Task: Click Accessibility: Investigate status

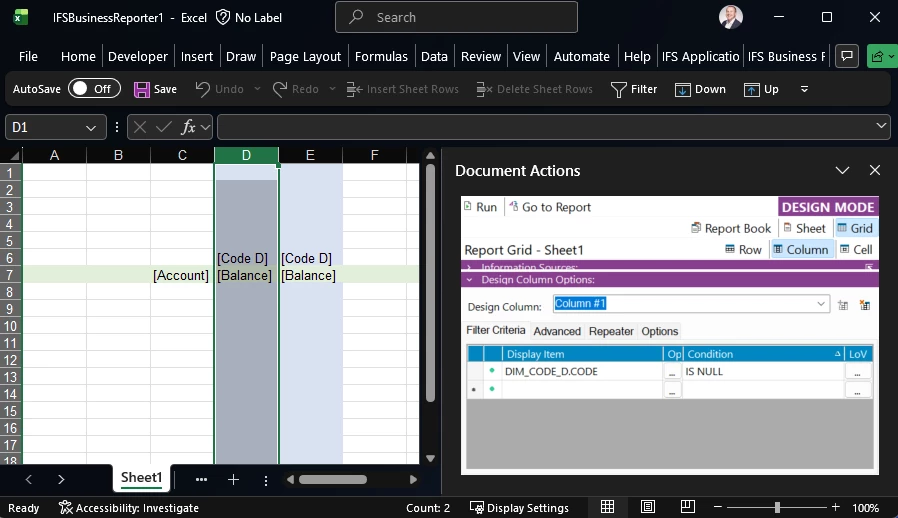Action: tap(129, 508)
